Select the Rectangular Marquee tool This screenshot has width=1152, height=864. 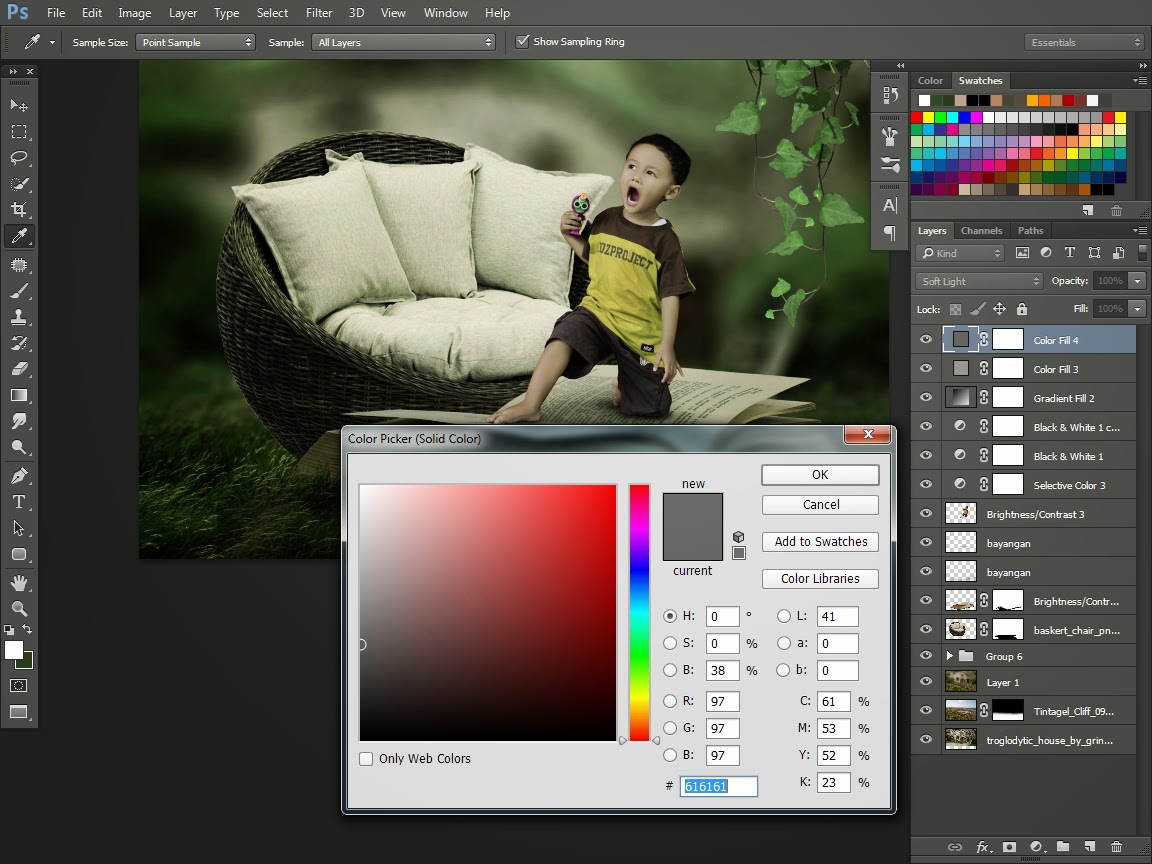18,132
